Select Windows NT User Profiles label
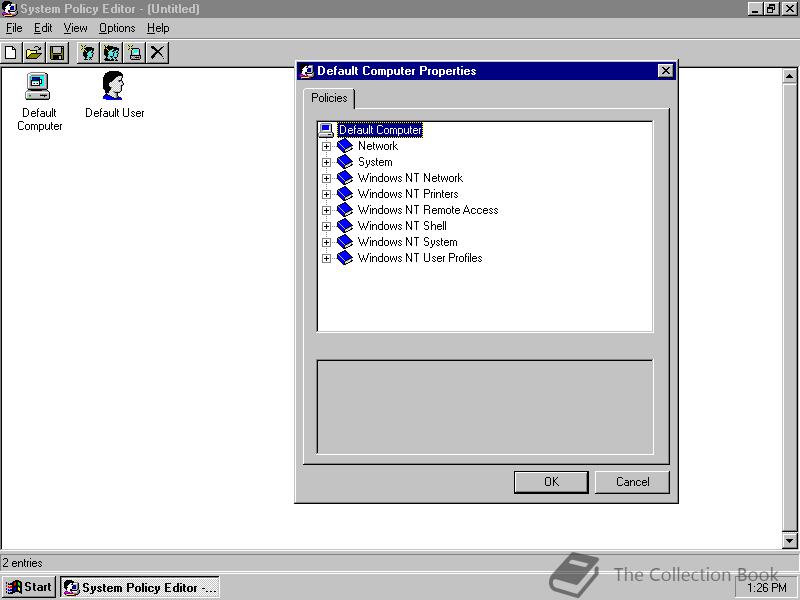The width and height of the screenshot is (800, 600). coord(420,258)
